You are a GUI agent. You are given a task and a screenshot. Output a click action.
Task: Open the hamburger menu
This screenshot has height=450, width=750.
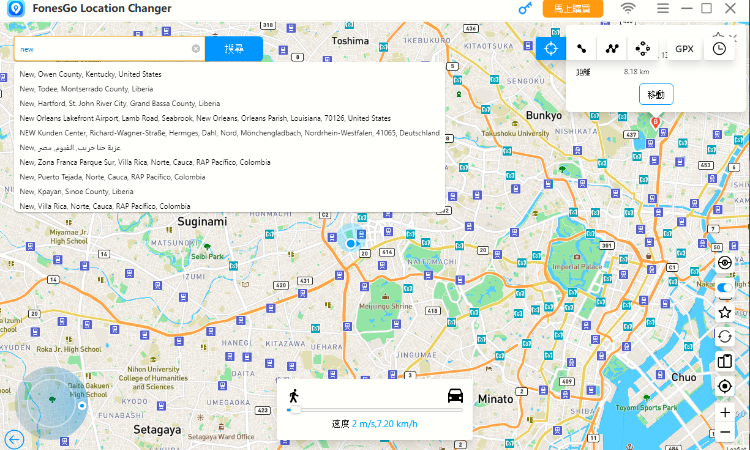(x=662, y=8)
